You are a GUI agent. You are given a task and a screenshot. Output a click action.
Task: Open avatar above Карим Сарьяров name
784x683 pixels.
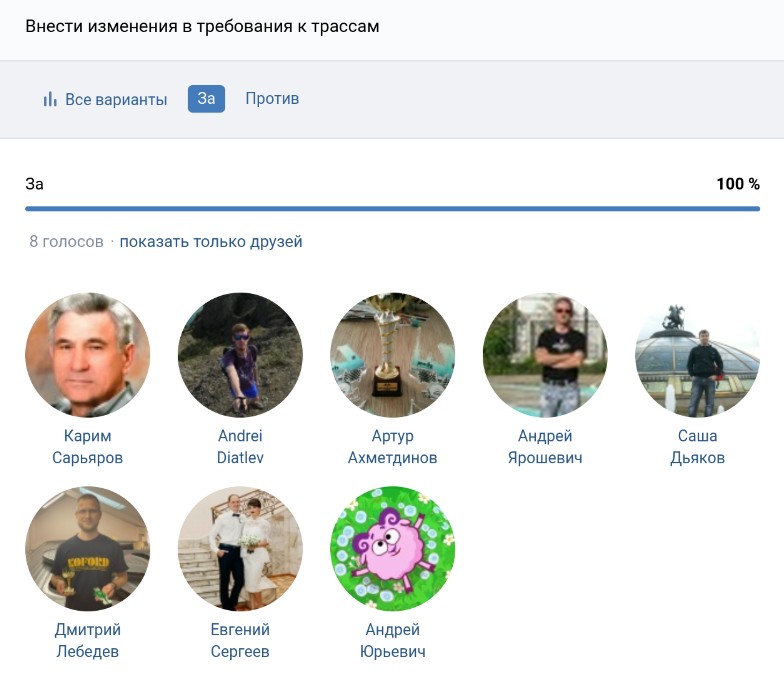(87, 355)
